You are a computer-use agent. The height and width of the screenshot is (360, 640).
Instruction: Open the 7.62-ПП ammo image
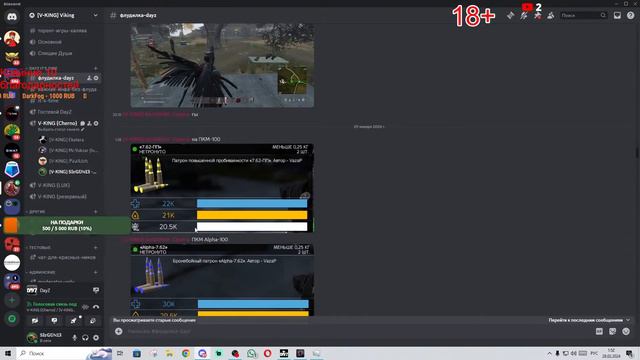(x=222, y=188)
